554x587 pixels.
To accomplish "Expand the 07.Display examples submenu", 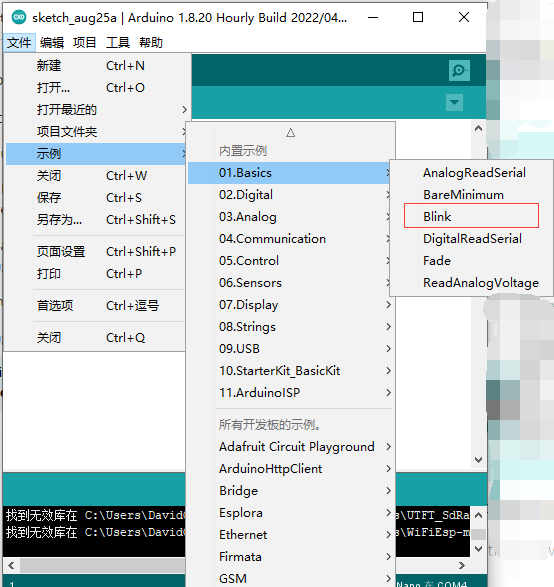I will coord(290,305).
